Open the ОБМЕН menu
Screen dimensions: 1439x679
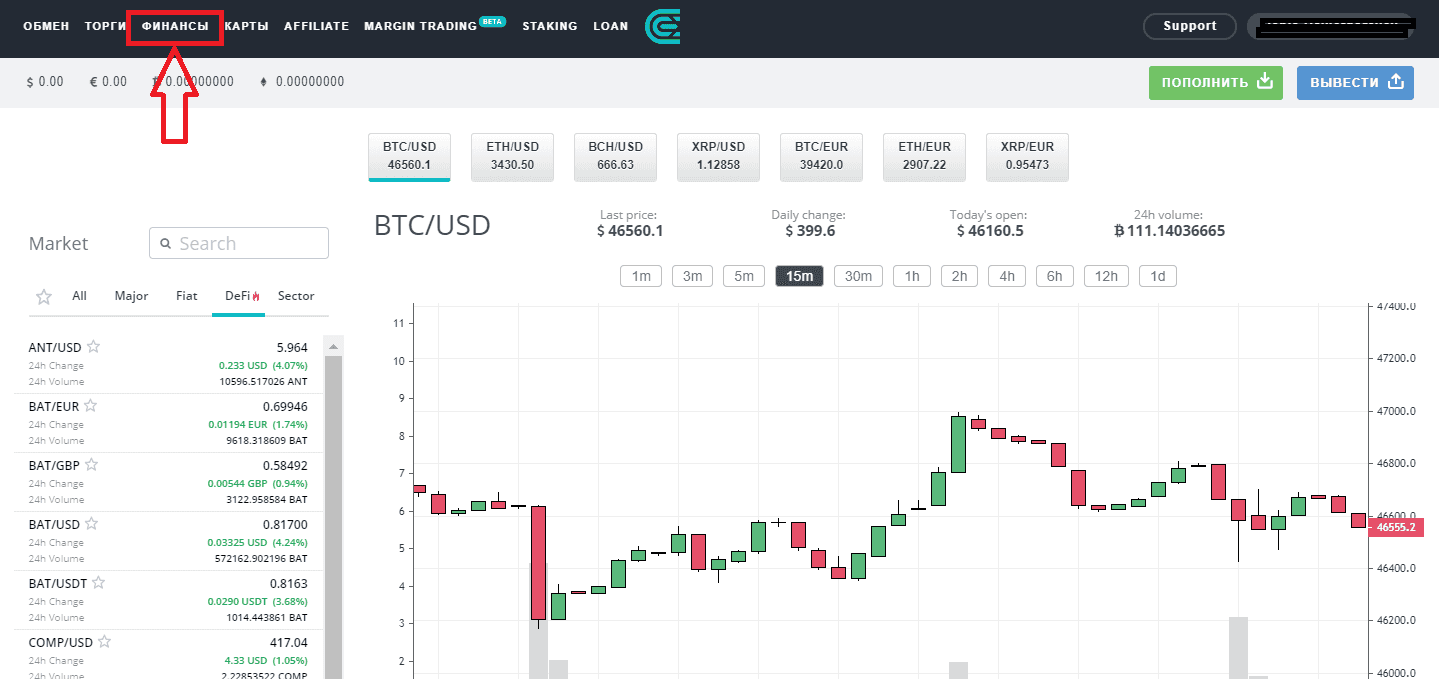click(46, 26)
